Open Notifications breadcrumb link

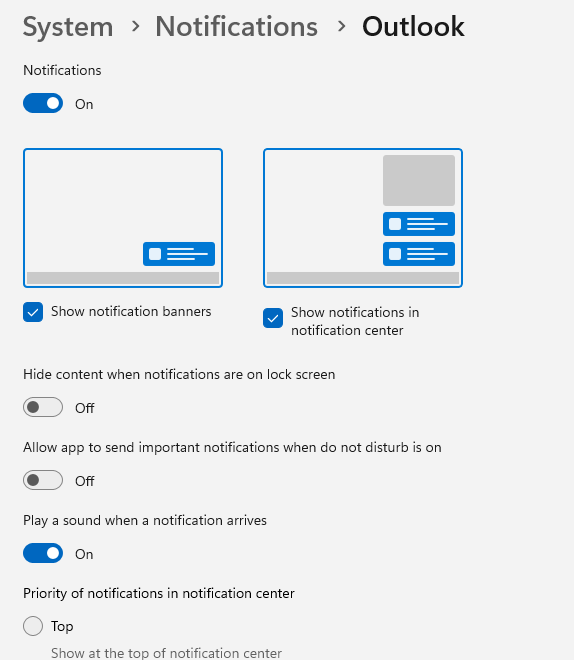(x=237, y=27)
